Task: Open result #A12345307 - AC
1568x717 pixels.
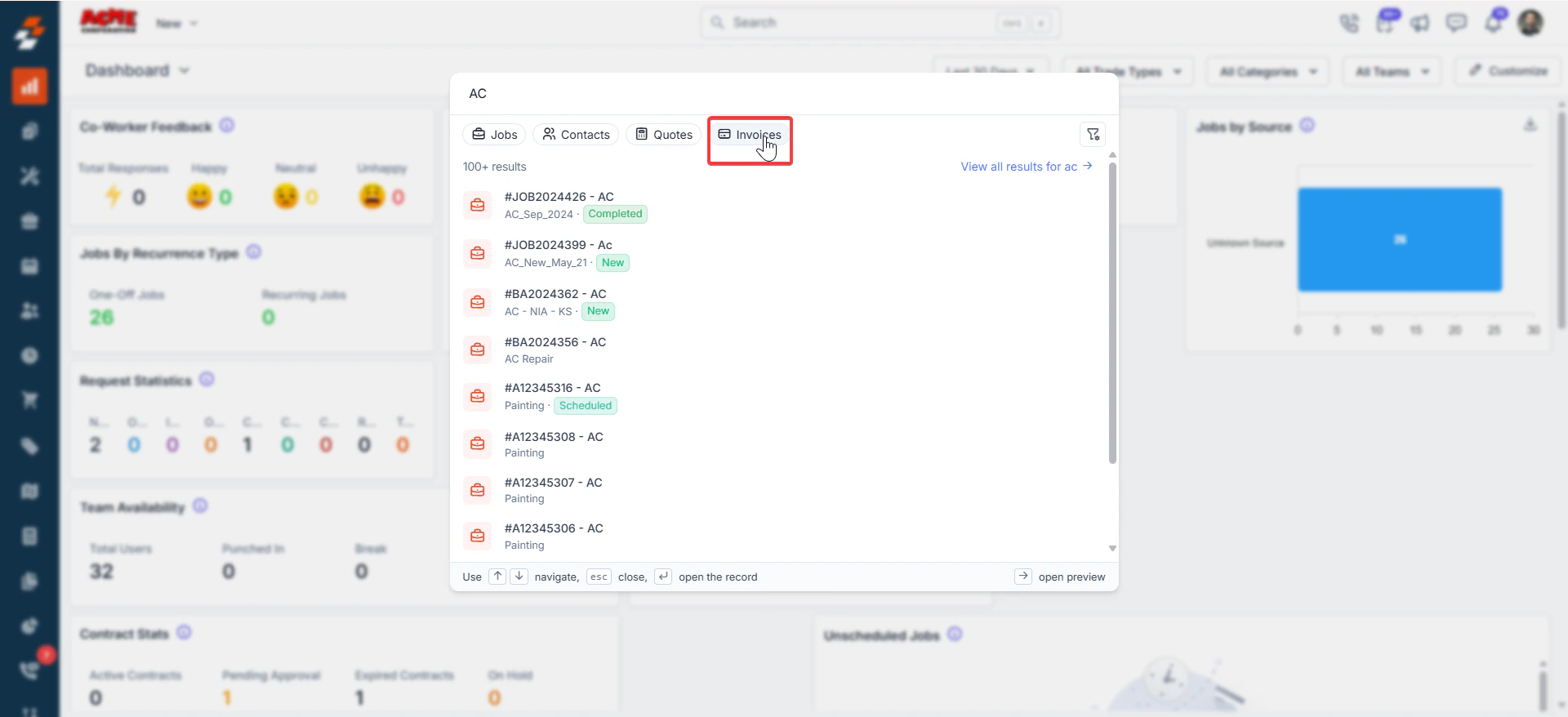Action: 782,490
